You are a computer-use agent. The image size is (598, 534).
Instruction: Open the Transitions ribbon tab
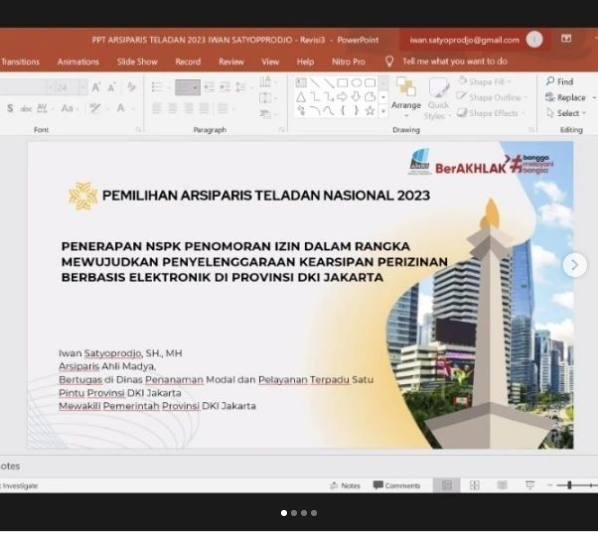click(x=20, y=62)
